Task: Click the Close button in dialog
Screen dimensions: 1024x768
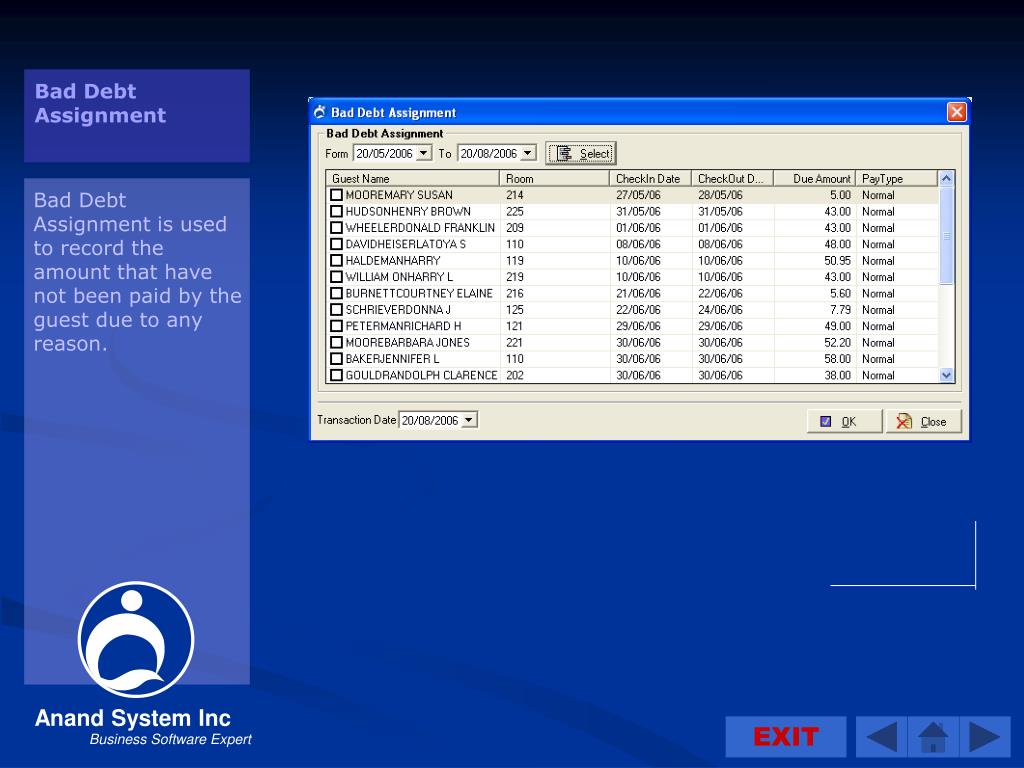Action: 924,421
